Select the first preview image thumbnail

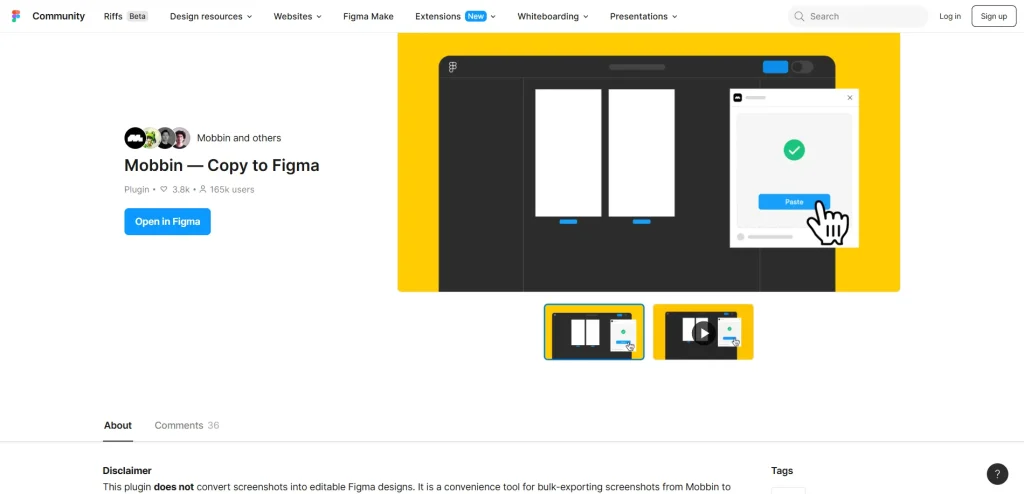pyautogui.click(x=594, y=332)
